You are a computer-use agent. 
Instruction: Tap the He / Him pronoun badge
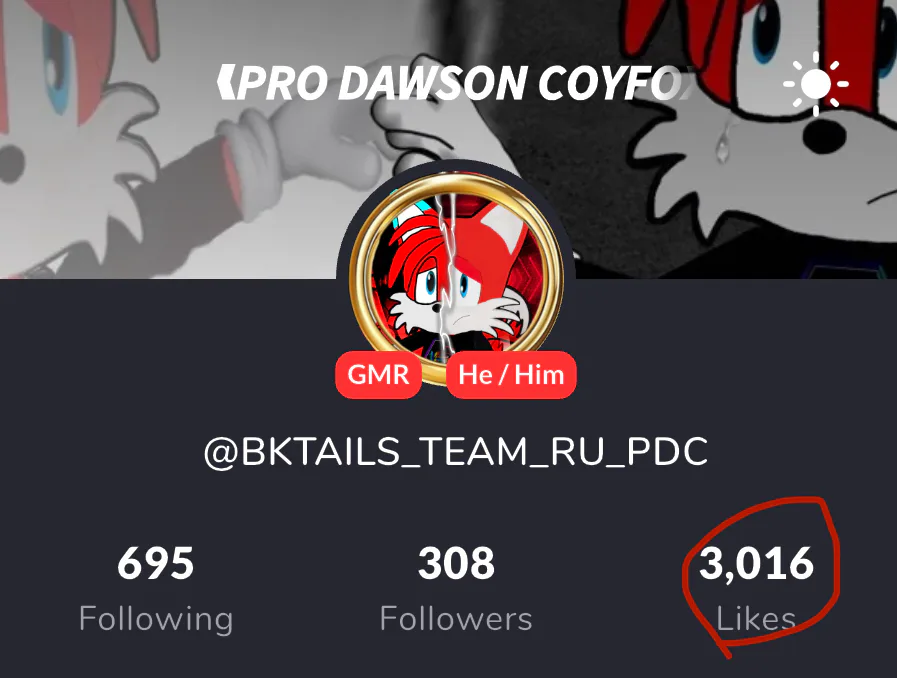click(511, 375)
